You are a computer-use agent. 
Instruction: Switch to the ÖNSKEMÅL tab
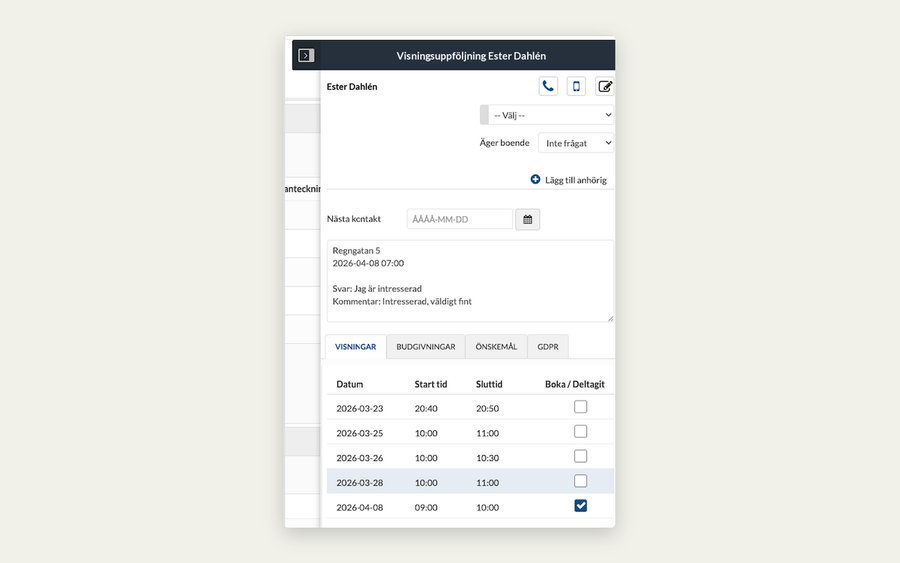point(496,347)
